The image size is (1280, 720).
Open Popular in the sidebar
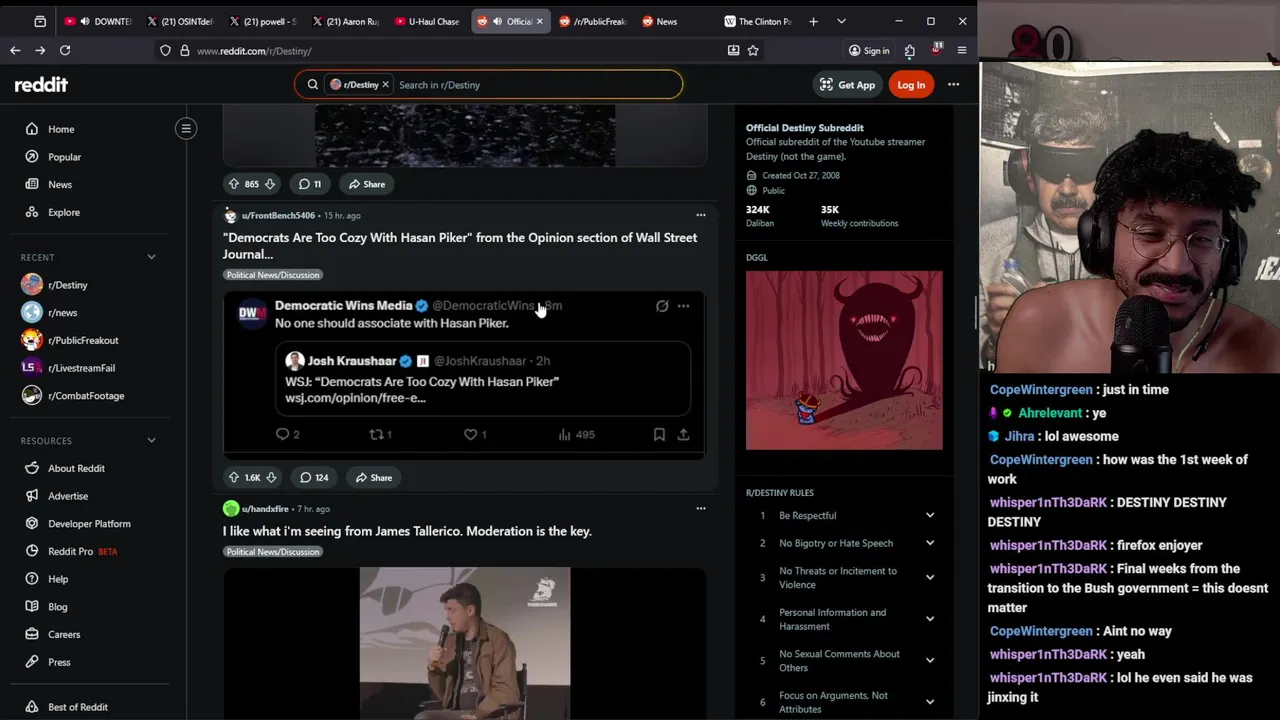point(64,157)
